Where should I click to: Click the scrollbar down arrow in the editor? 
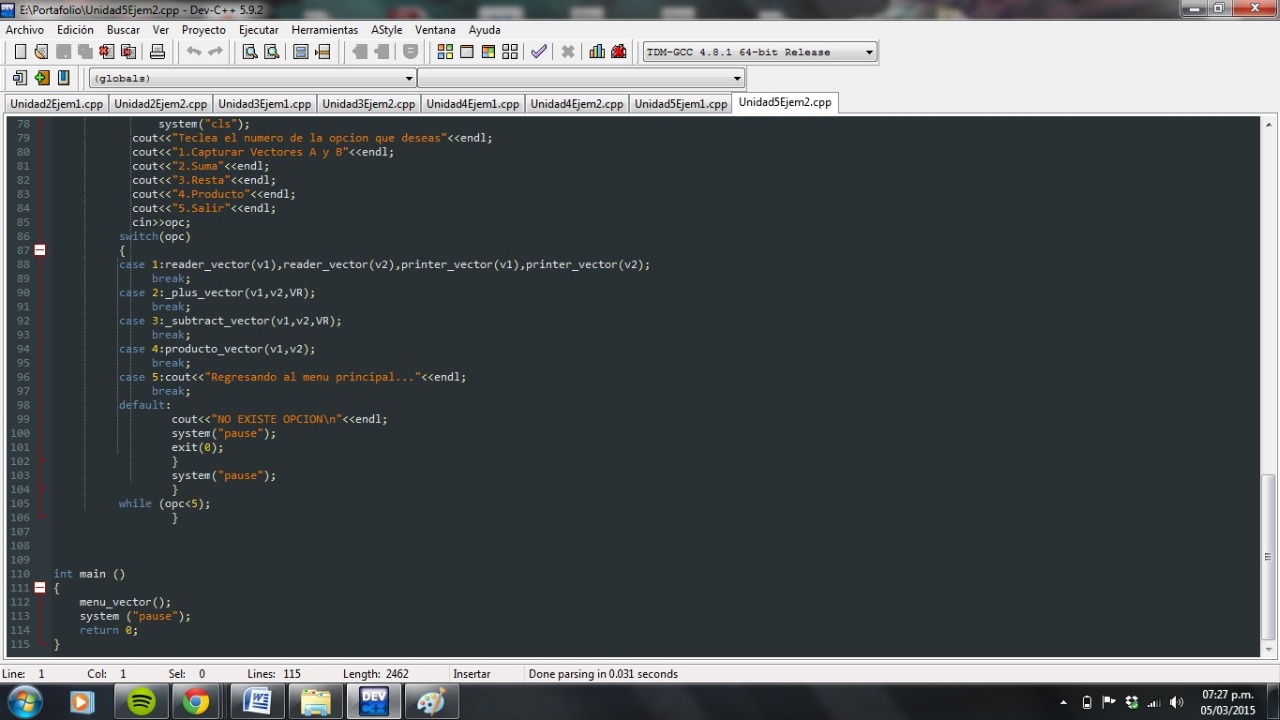click(1268, 648)
